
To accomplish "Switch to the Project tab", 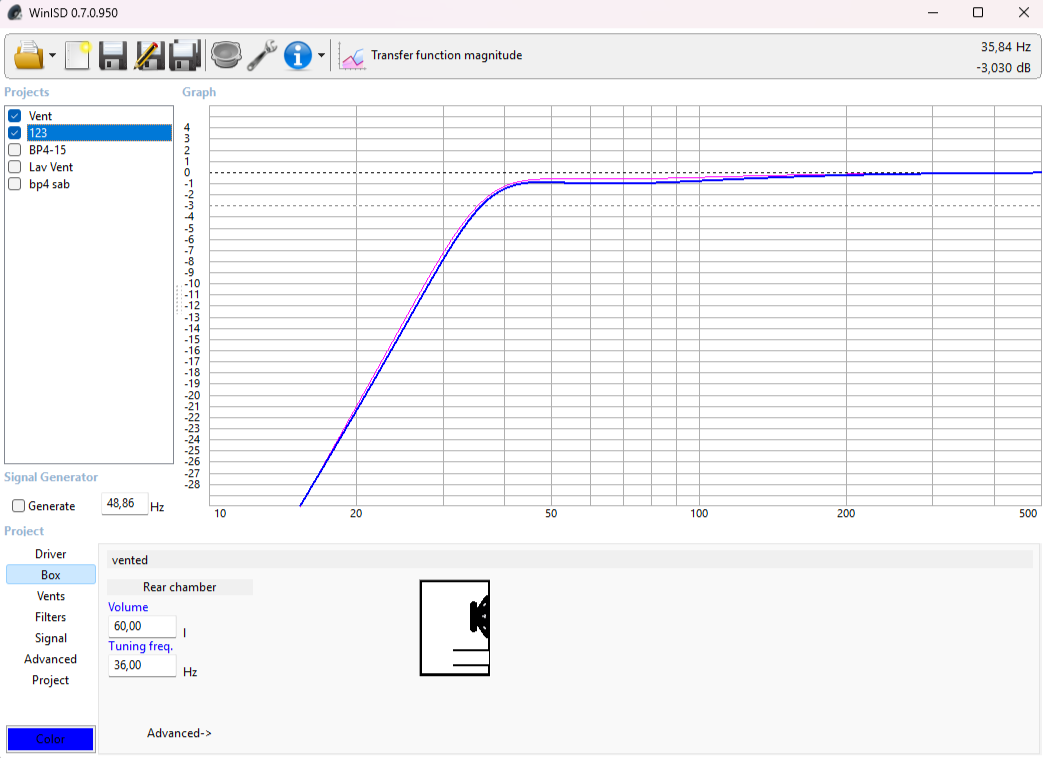I will [51, 680].
